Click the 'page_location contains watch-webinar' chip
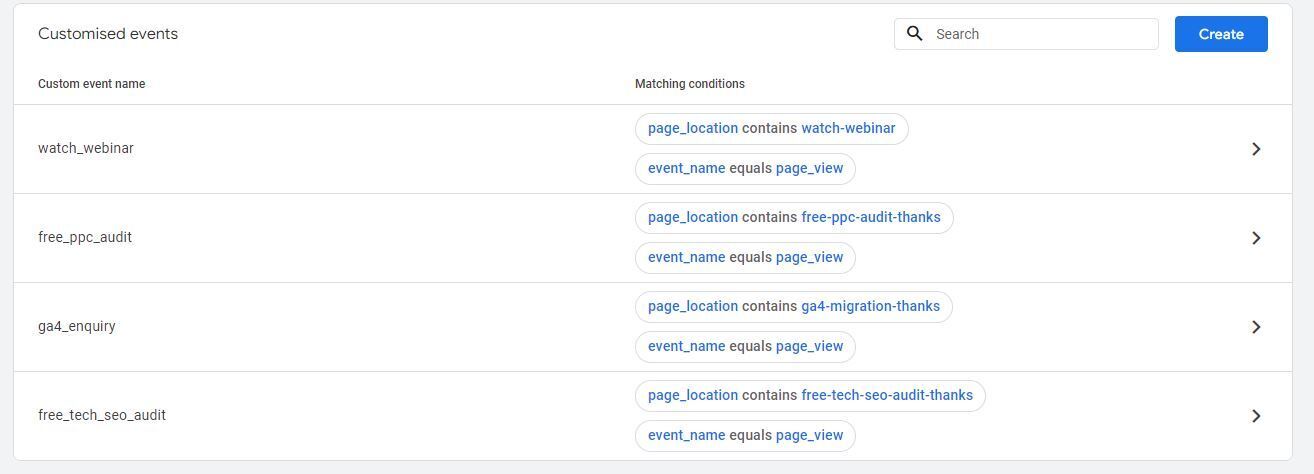Screen dimensions: 1314x474 [772, 128]
